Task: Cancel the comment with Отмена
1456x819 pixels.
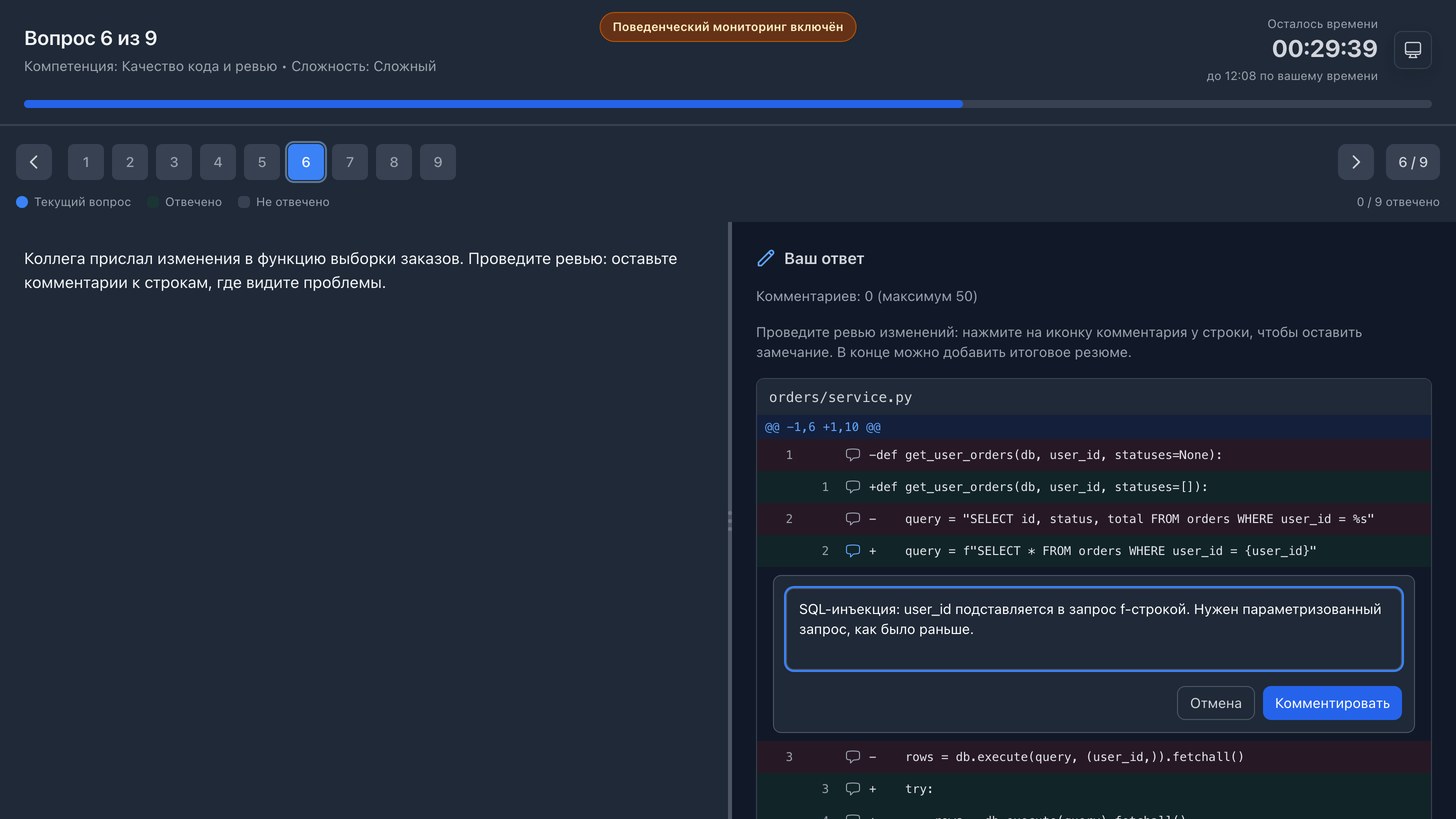Action: (x=1215, y=703)
